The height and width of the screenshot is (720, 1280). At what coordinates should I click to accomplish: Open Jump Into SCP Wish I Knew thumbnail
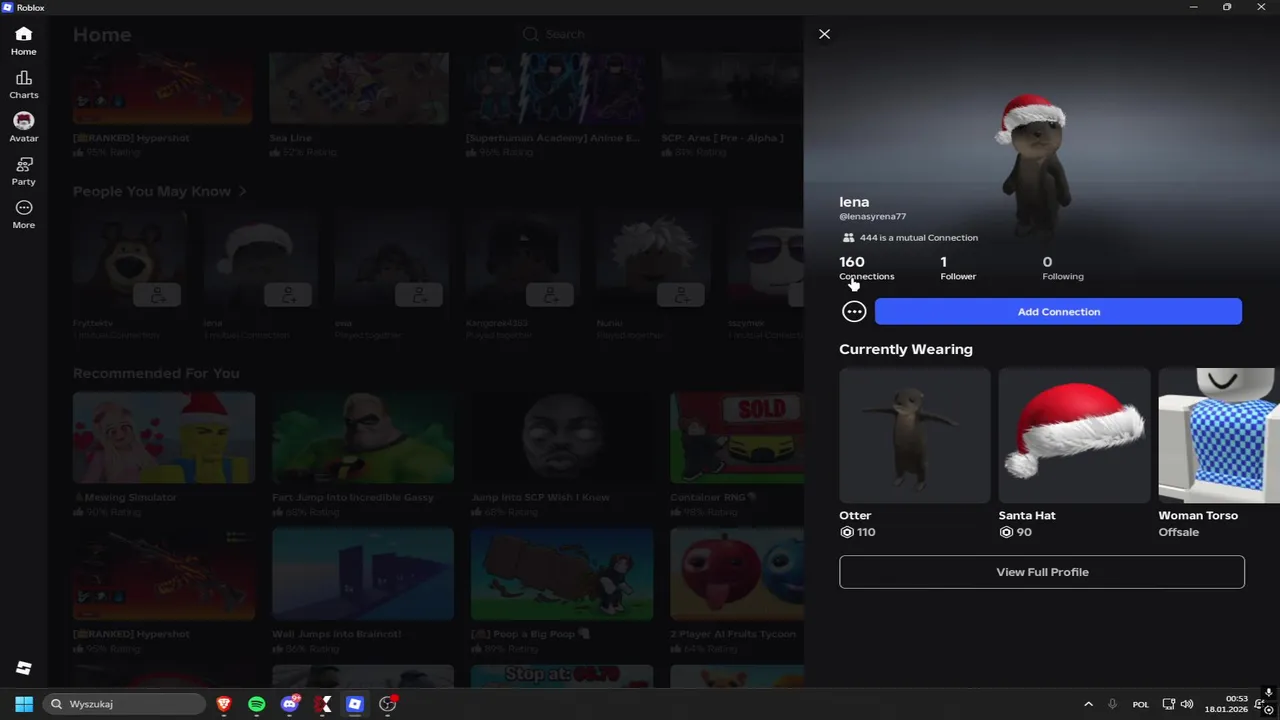tap(562, 437)
